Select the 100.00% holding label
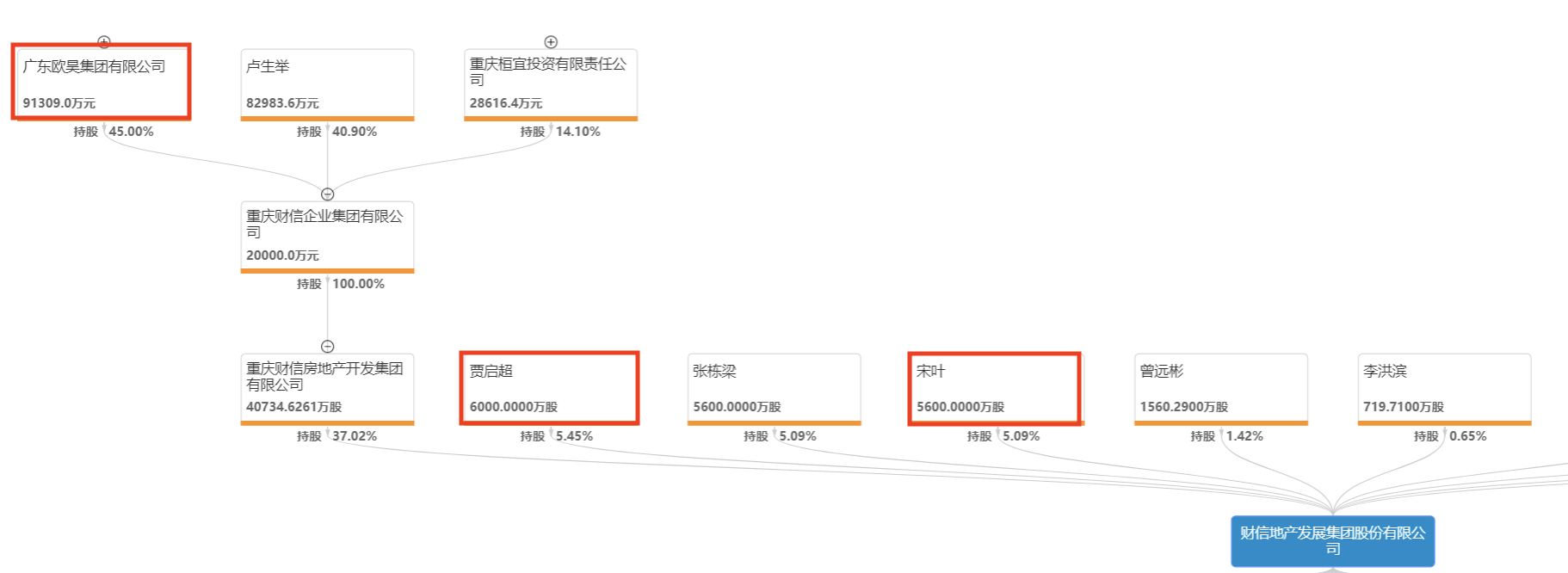 [358, 284]
